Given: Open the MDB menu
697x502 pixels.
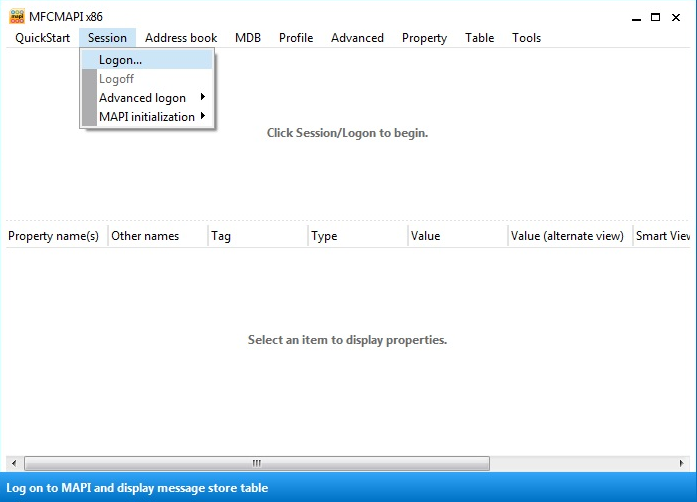Looking at the screenshot, I should pos(248,38).
